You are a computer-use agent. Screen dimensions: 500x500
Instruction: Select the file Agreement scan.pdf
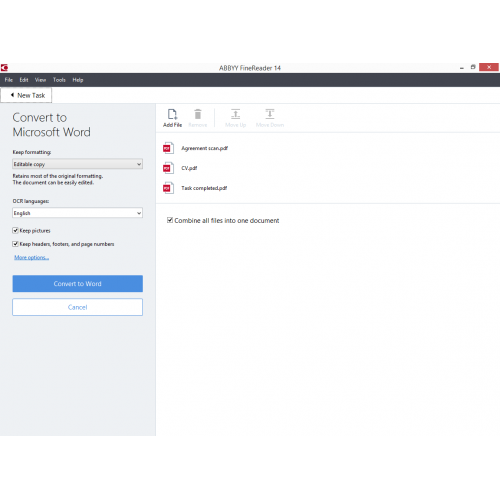[204, 148]
